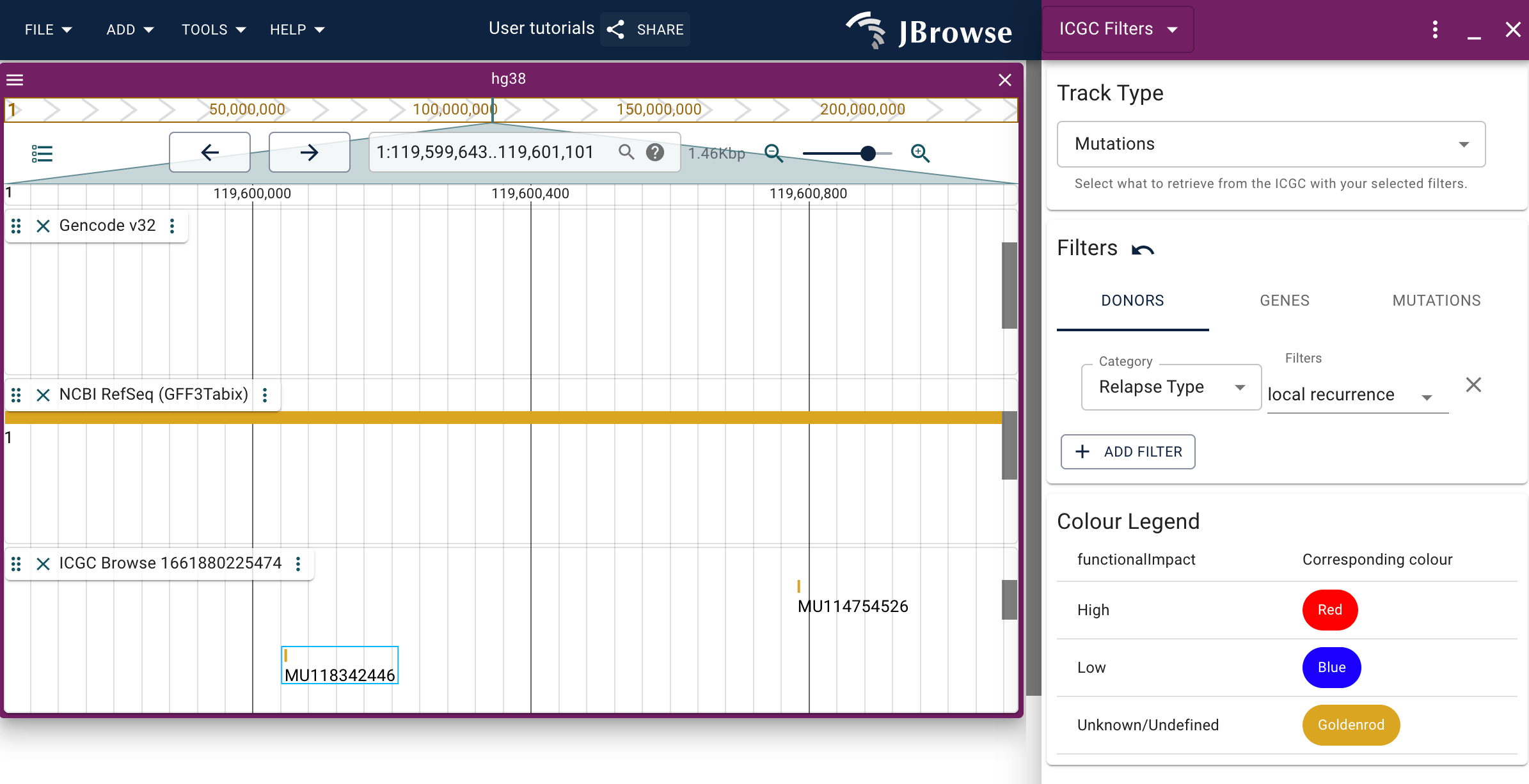The height and width of the screenshot is (784, 1529).
Task: Zoom out with the minus magnifier
Action: point(773,153)
